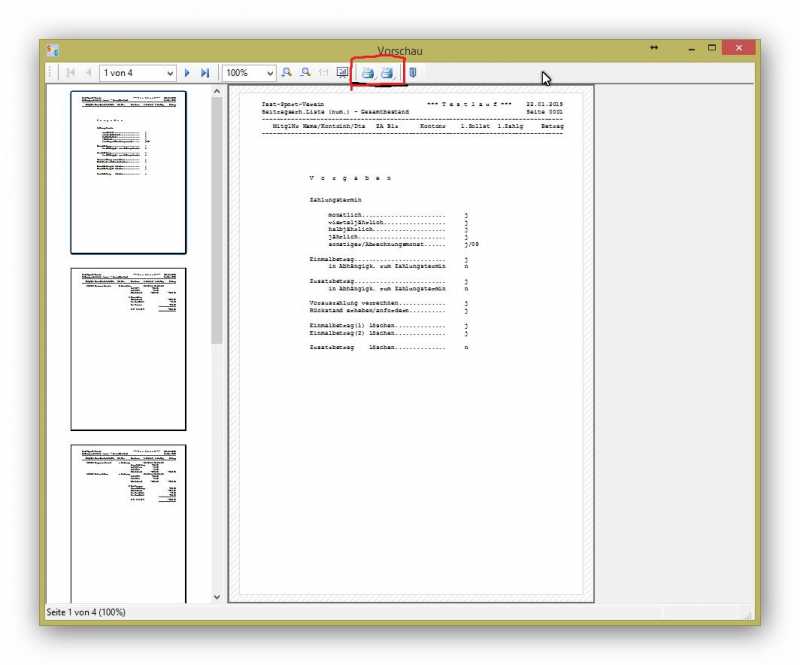Screen dimensions: 800x665
Task: Maximize the Vorschau window
Action: (712, 48)
